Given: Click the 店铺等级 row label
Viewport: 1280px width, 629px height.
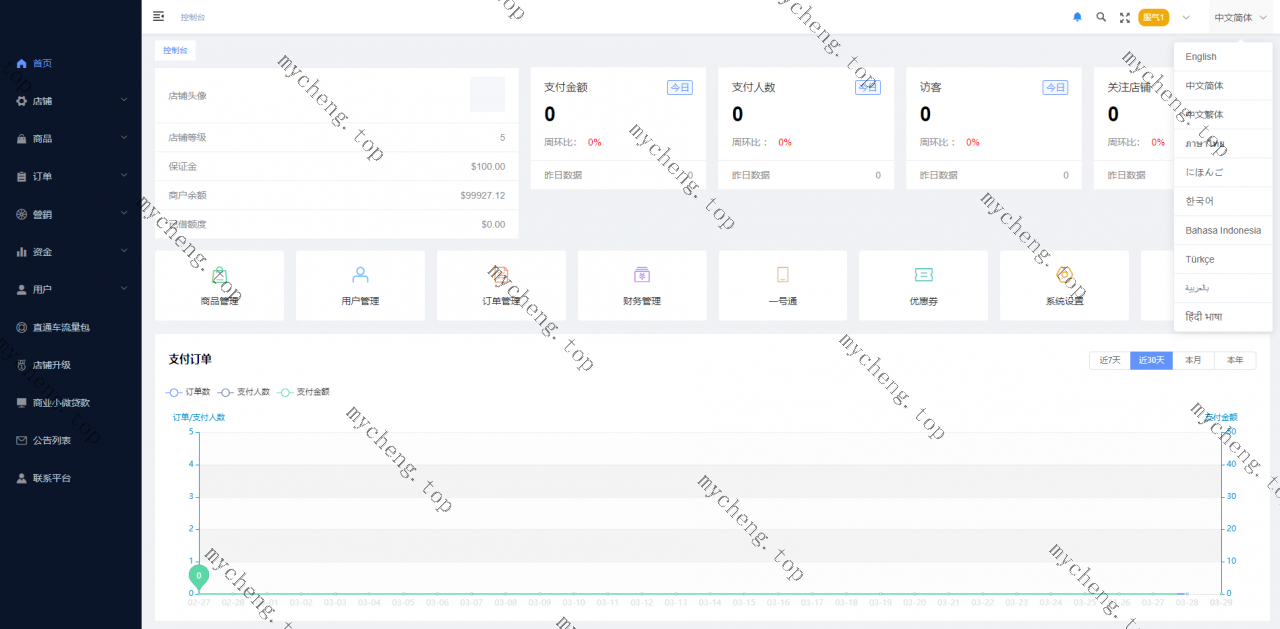Looking at the screenshot, I should click(x=187, y=138).
